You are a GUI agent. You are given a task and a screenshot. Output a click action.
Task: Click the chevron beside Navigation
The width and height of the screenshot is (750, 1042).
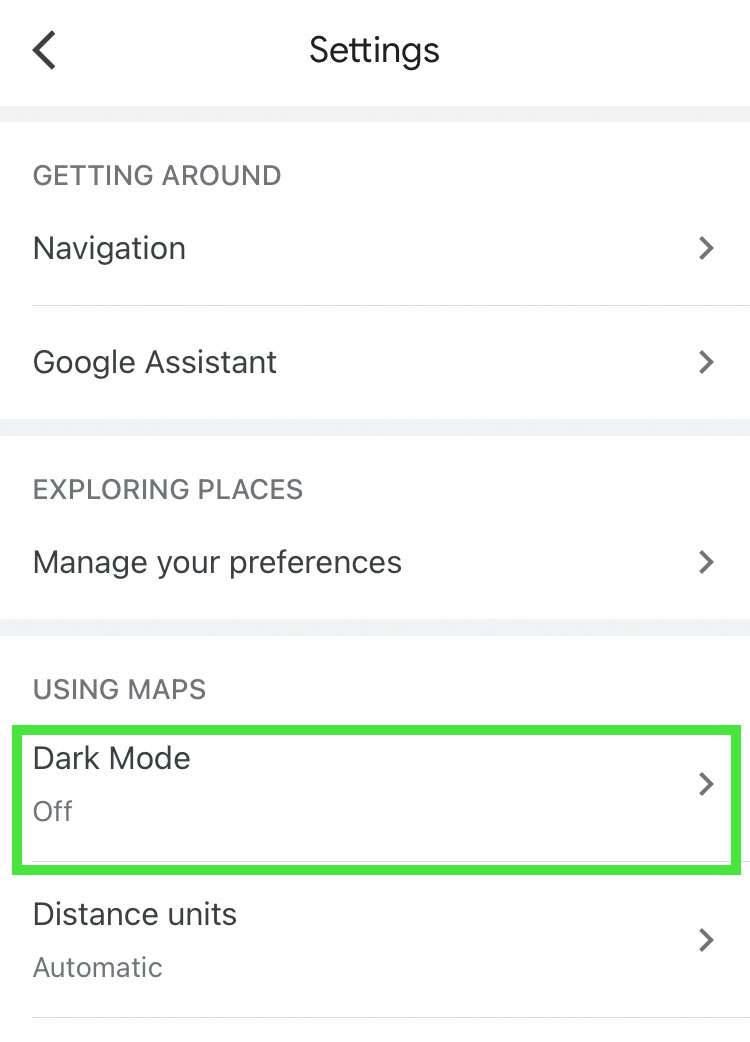(706, 248)
